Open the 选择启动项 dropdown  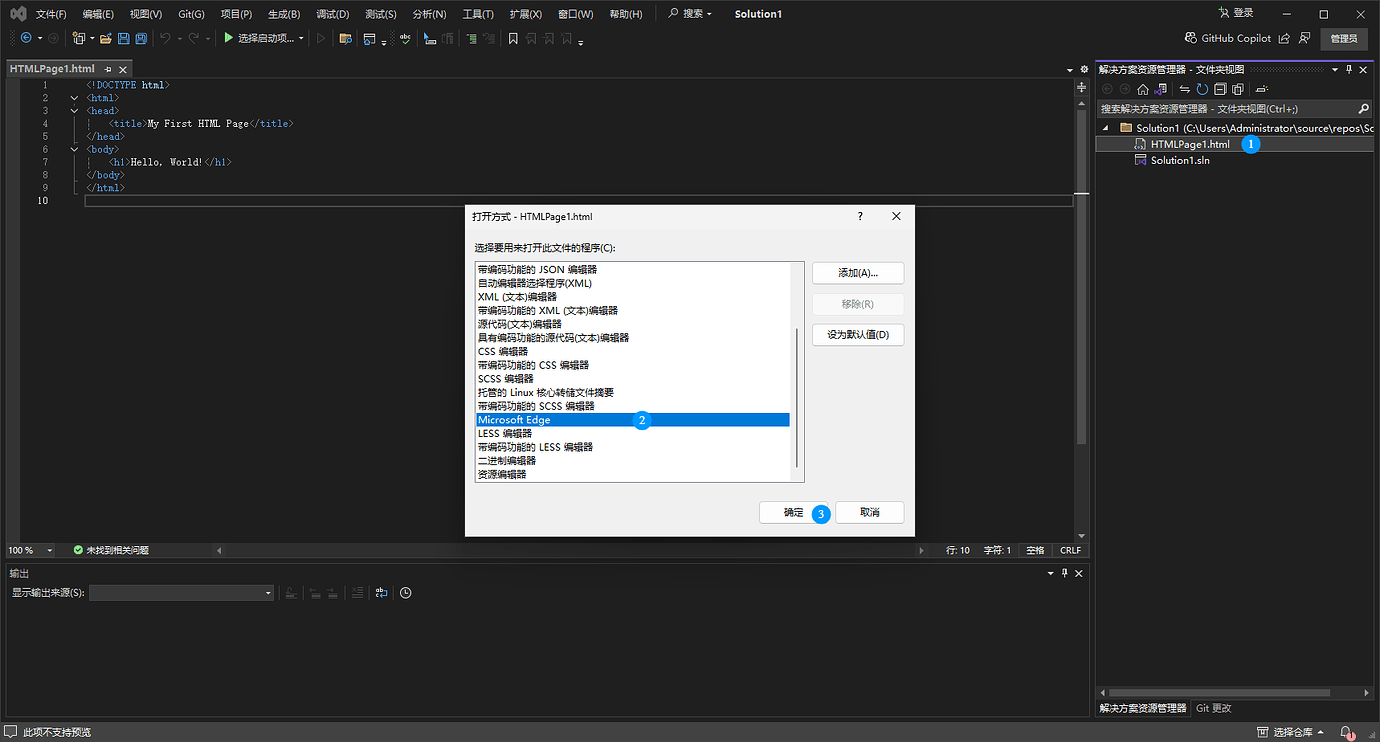pos(265,38)
